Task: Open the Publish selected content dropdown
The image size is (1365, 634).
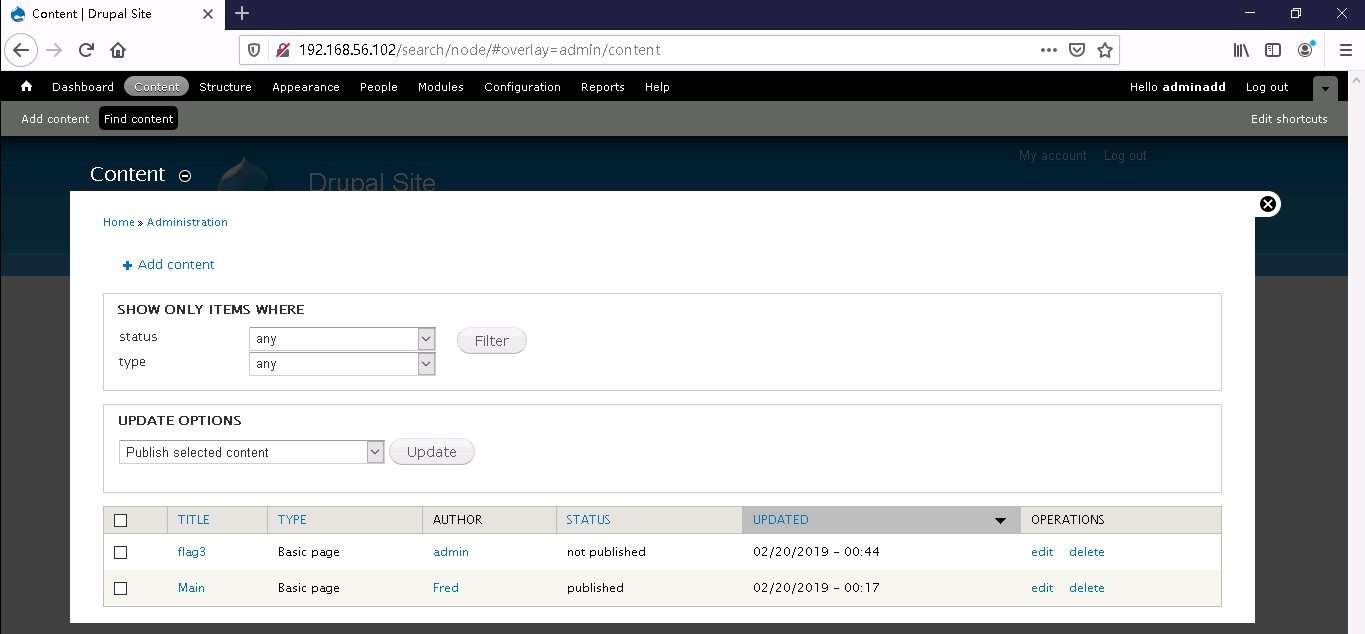Action: 251,452
